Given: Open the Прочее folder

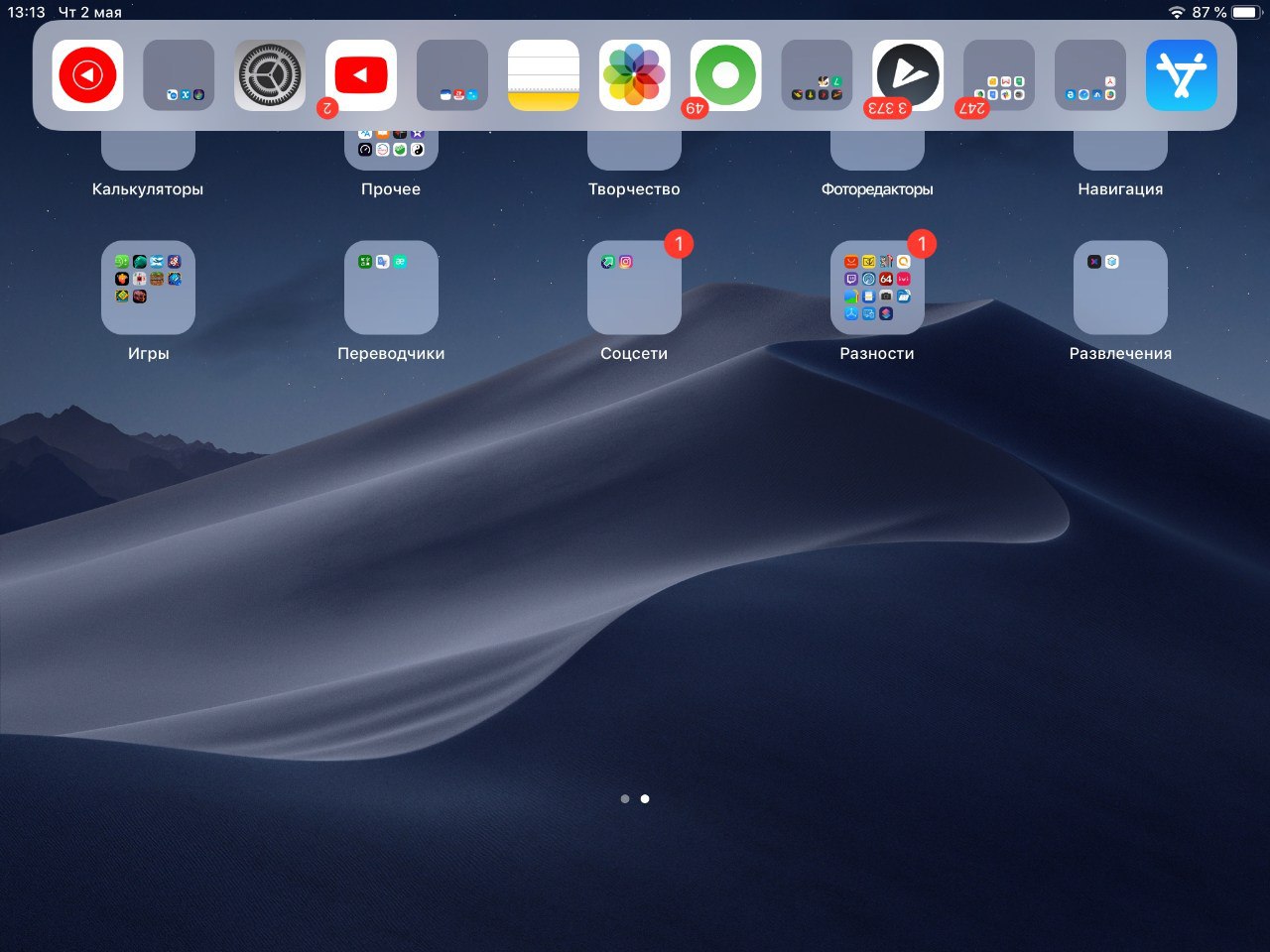Looking at the screenshot, I should (391, 149).
